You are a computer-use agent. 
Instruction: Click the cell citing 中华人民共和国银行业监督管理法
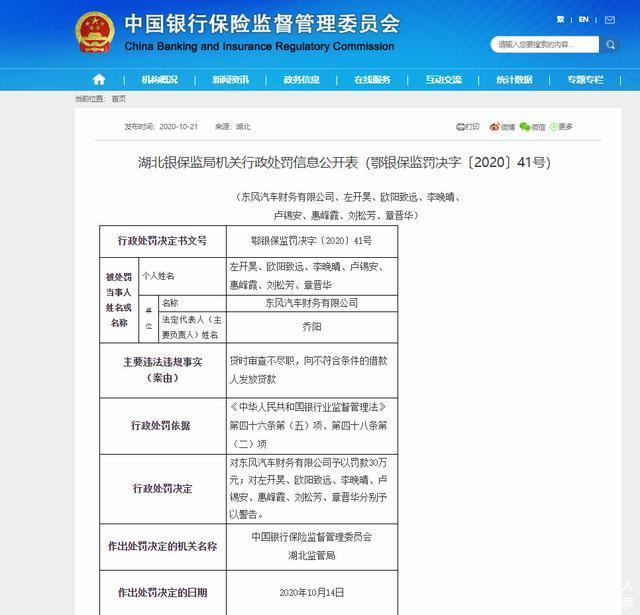tap(312, 426)
